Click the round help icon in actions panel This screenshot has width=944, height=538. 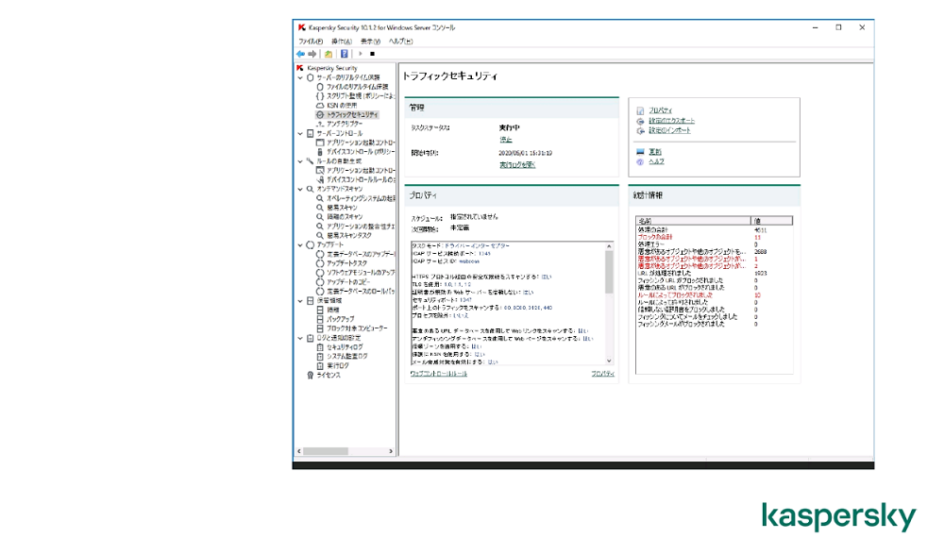[x=640, y=162]
